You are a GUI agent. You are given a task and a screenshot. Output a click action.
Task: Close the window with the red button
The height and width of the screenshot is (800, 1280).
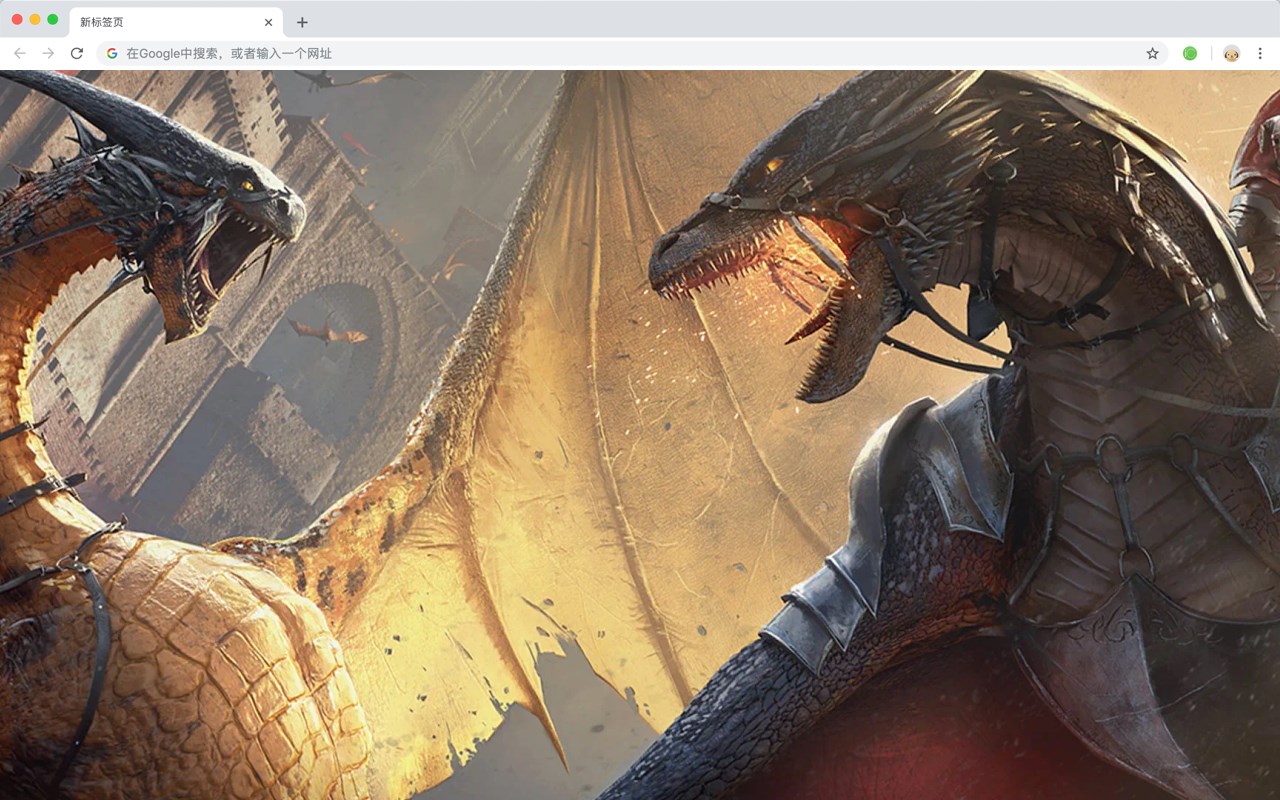(x=17, y=19)
